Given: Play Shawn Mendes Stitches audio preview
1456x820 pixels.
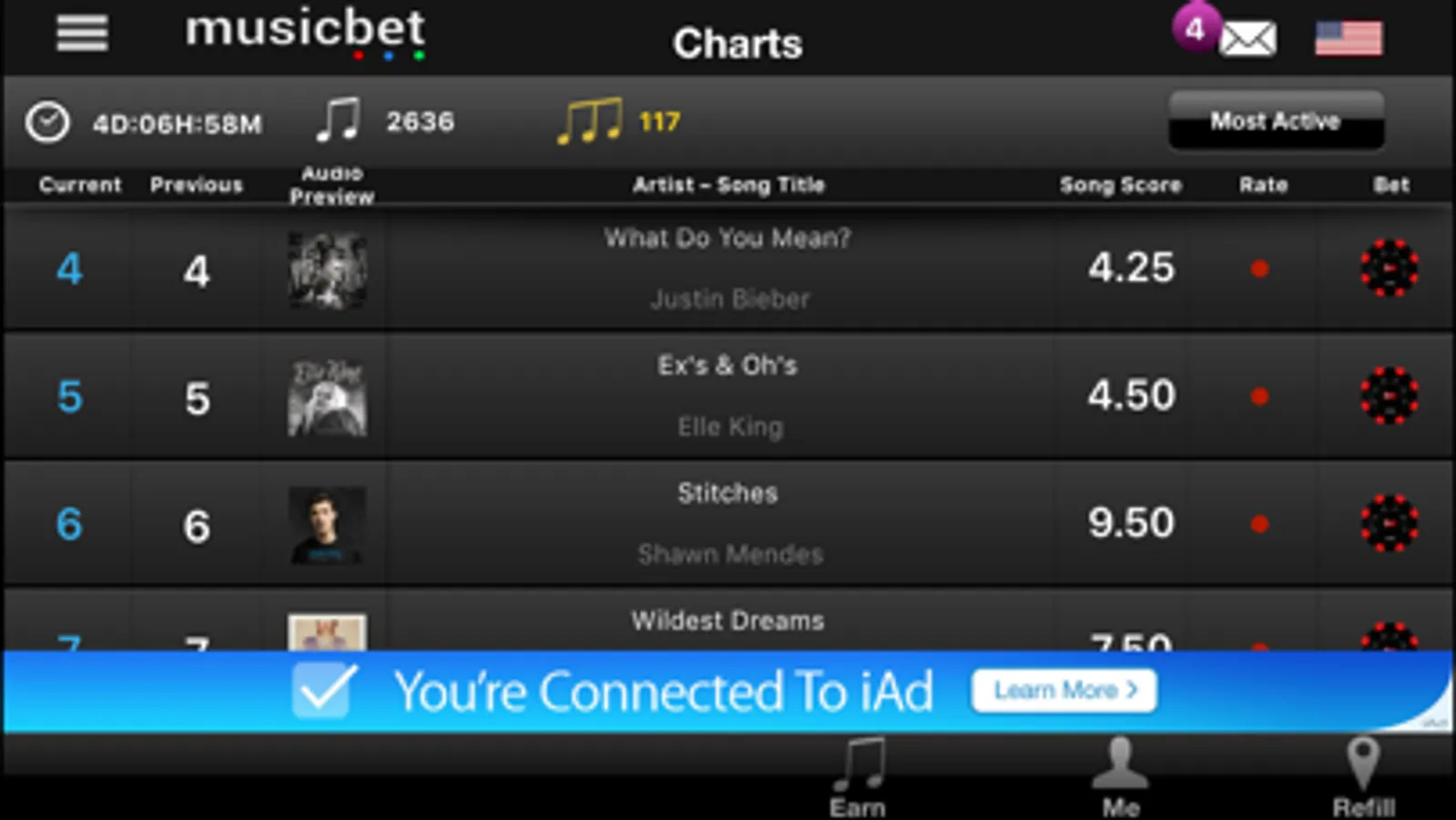Looking at the screenshot, I should pos(328,525).
